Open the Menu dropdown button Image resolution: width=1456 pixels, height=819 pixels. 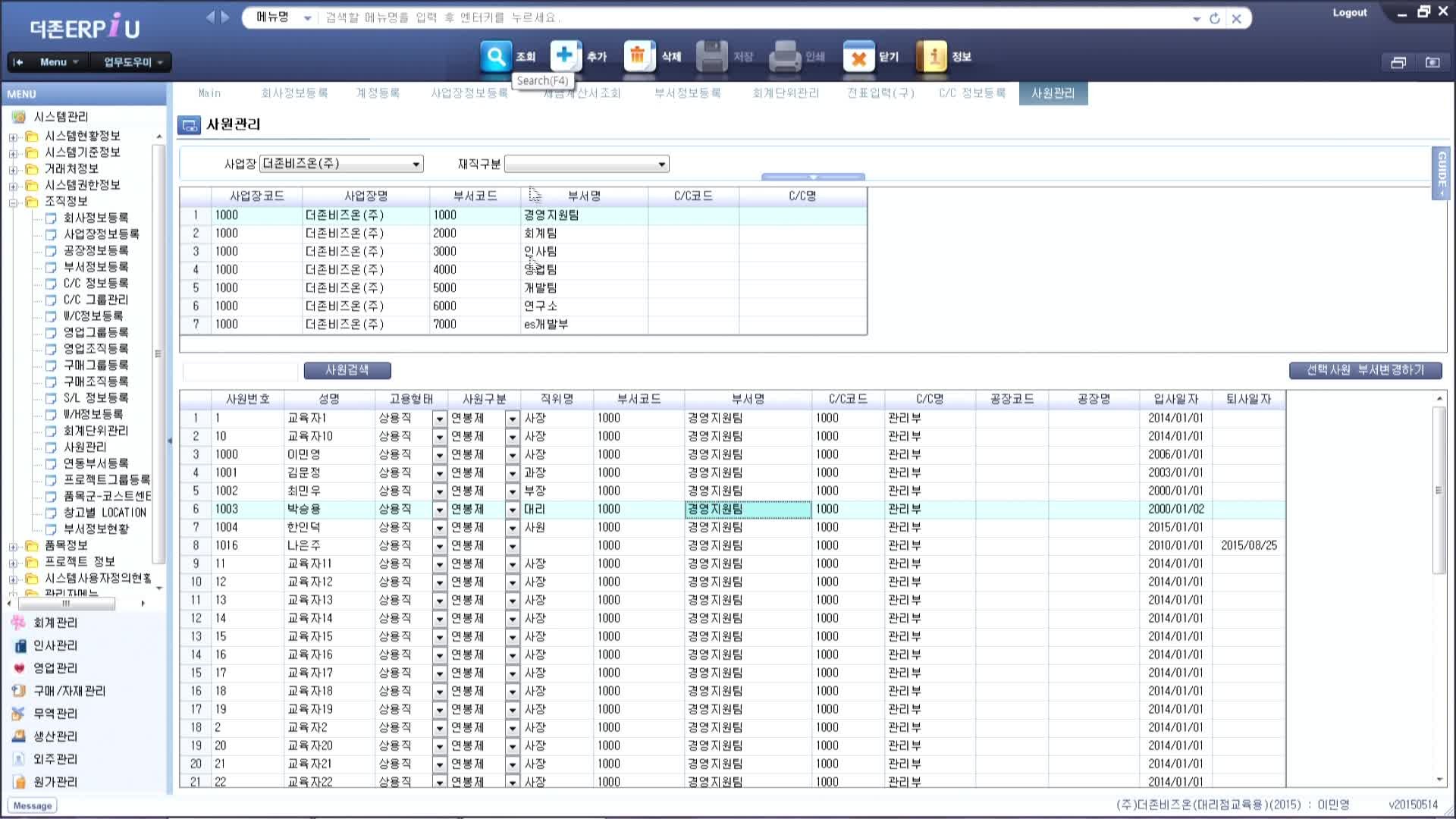59,62
